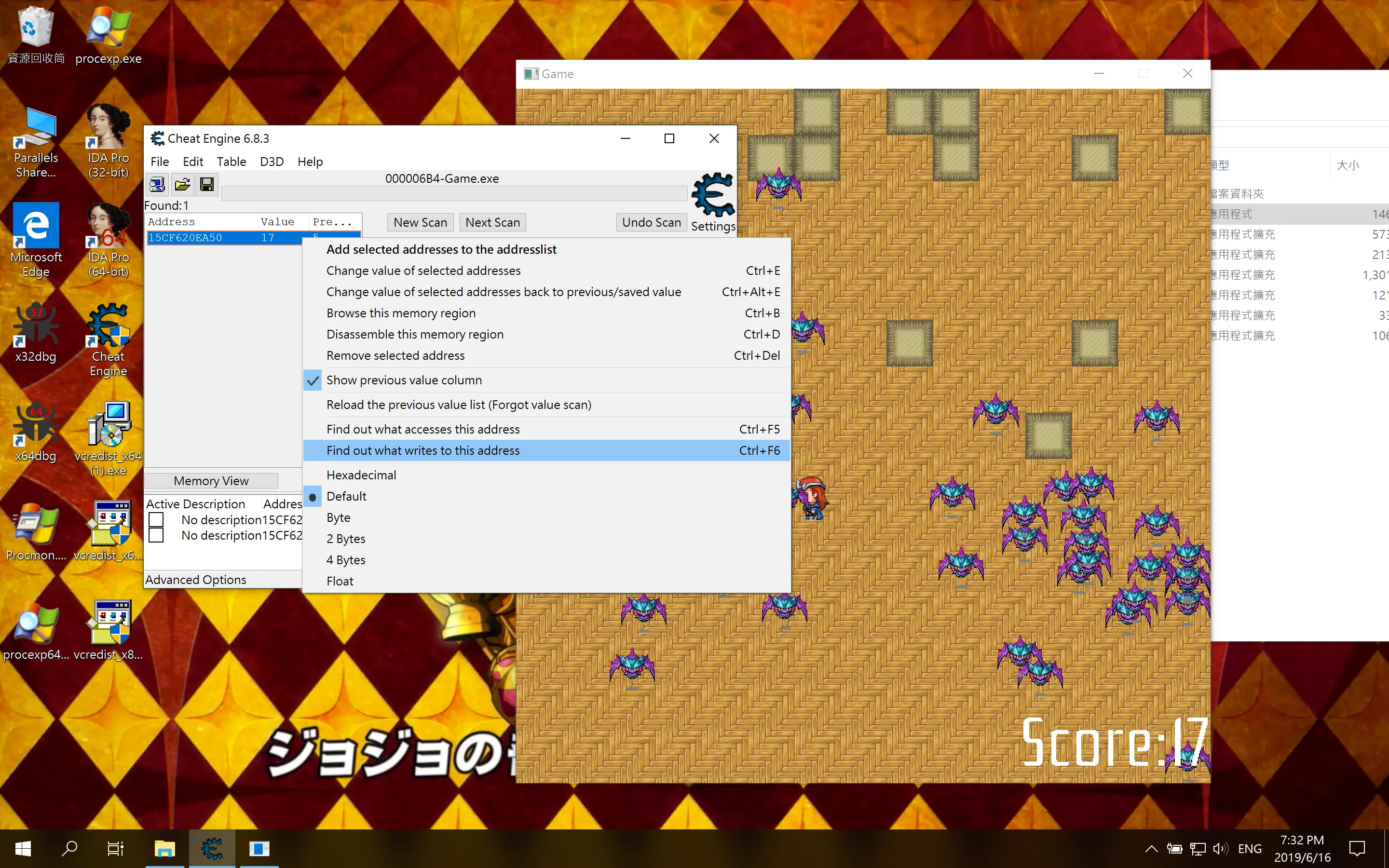
Task: Click the Select process computer icon
Action: coord(157,184)
